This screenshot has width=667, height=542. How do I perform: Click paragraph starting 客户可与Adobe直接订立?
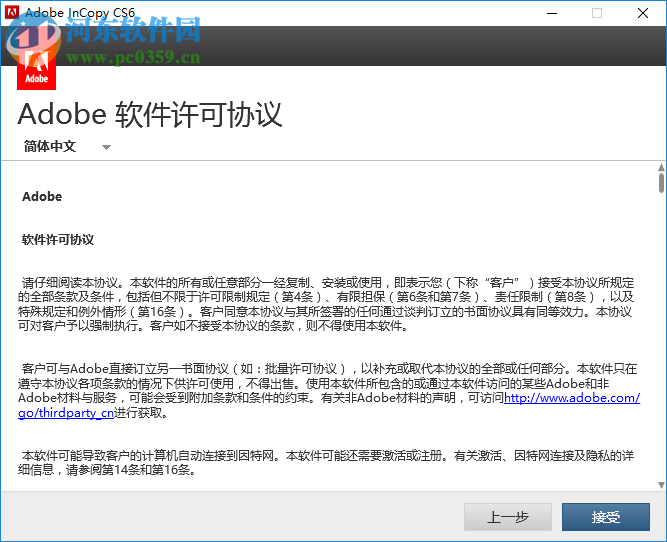(328, 391)
